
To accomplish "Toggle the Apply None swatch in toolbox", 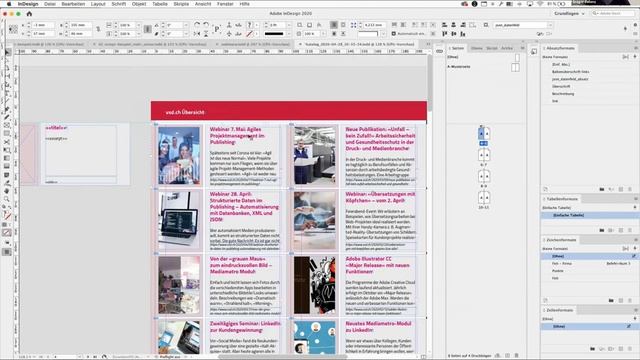I will [7, 233].
